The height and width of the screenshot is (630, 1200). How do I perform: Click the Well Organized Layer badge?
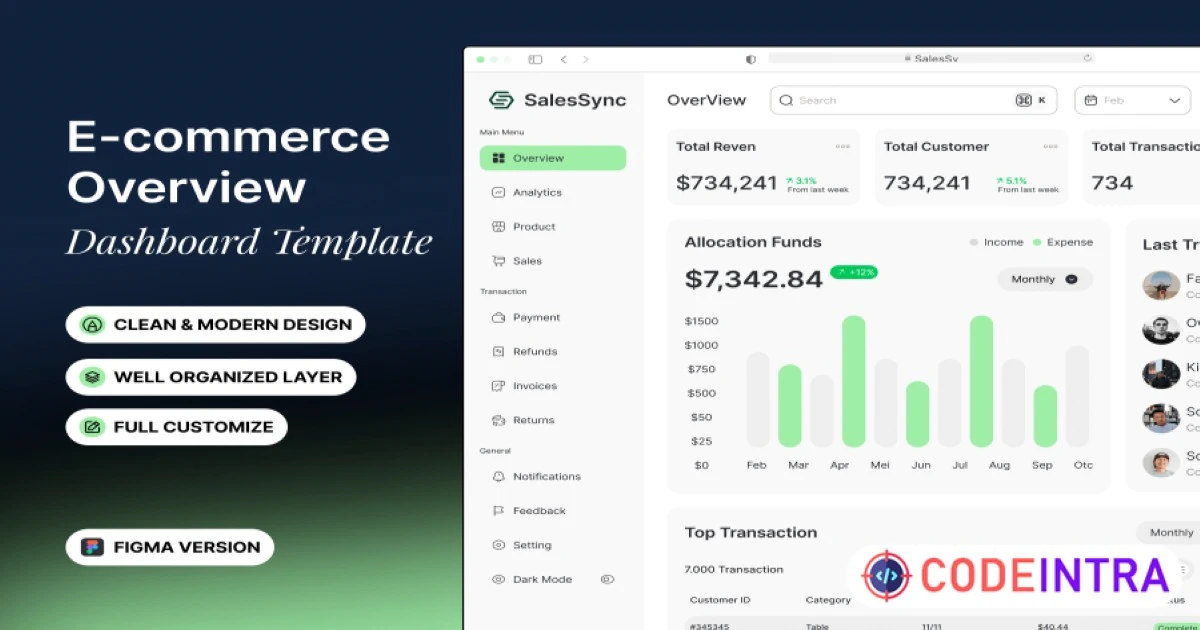(211, 377)
